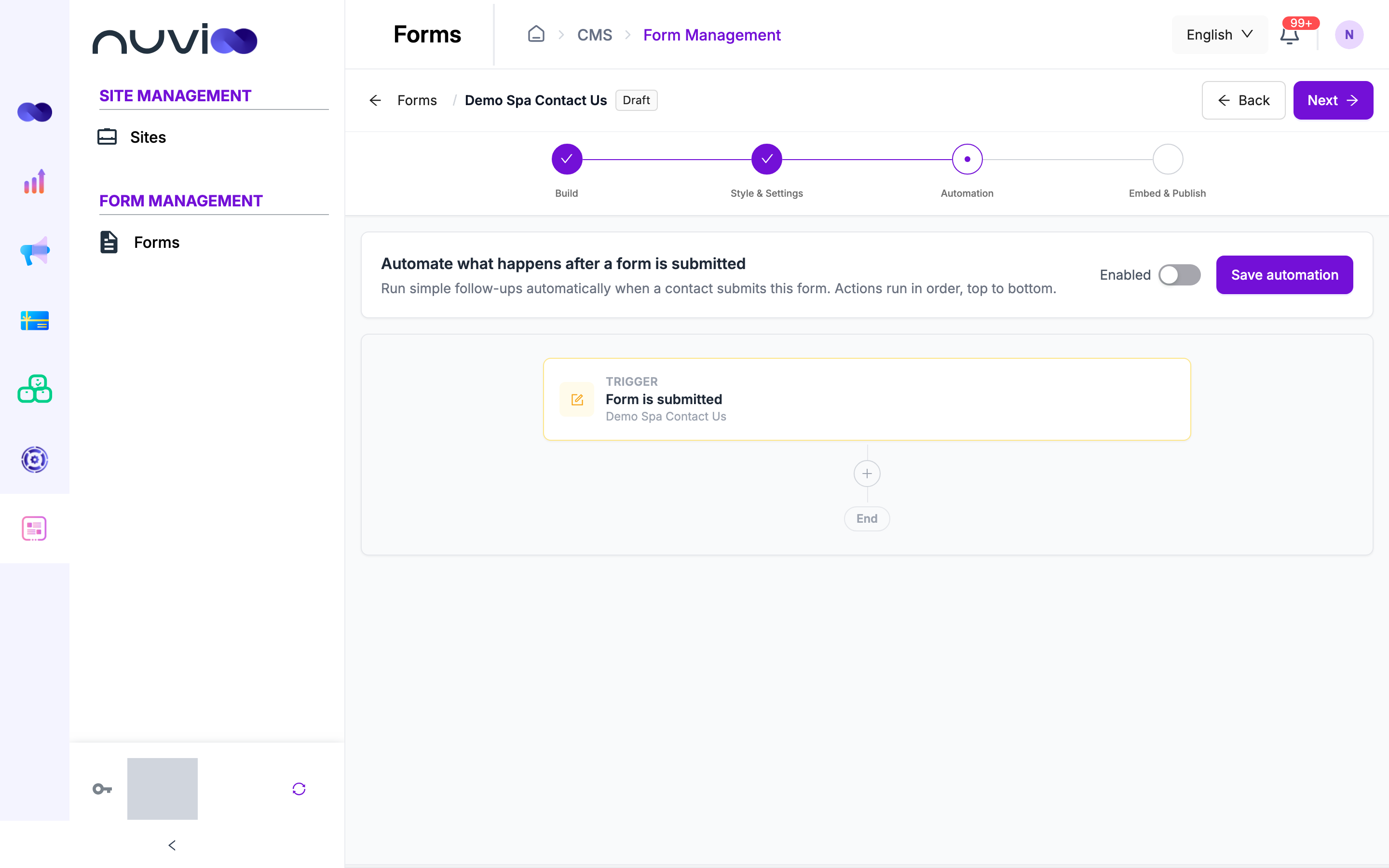The height and width of the screenshot is (868, 1389).
Task: Collapse the sidebar with the chevron
Action: [172, 845]
